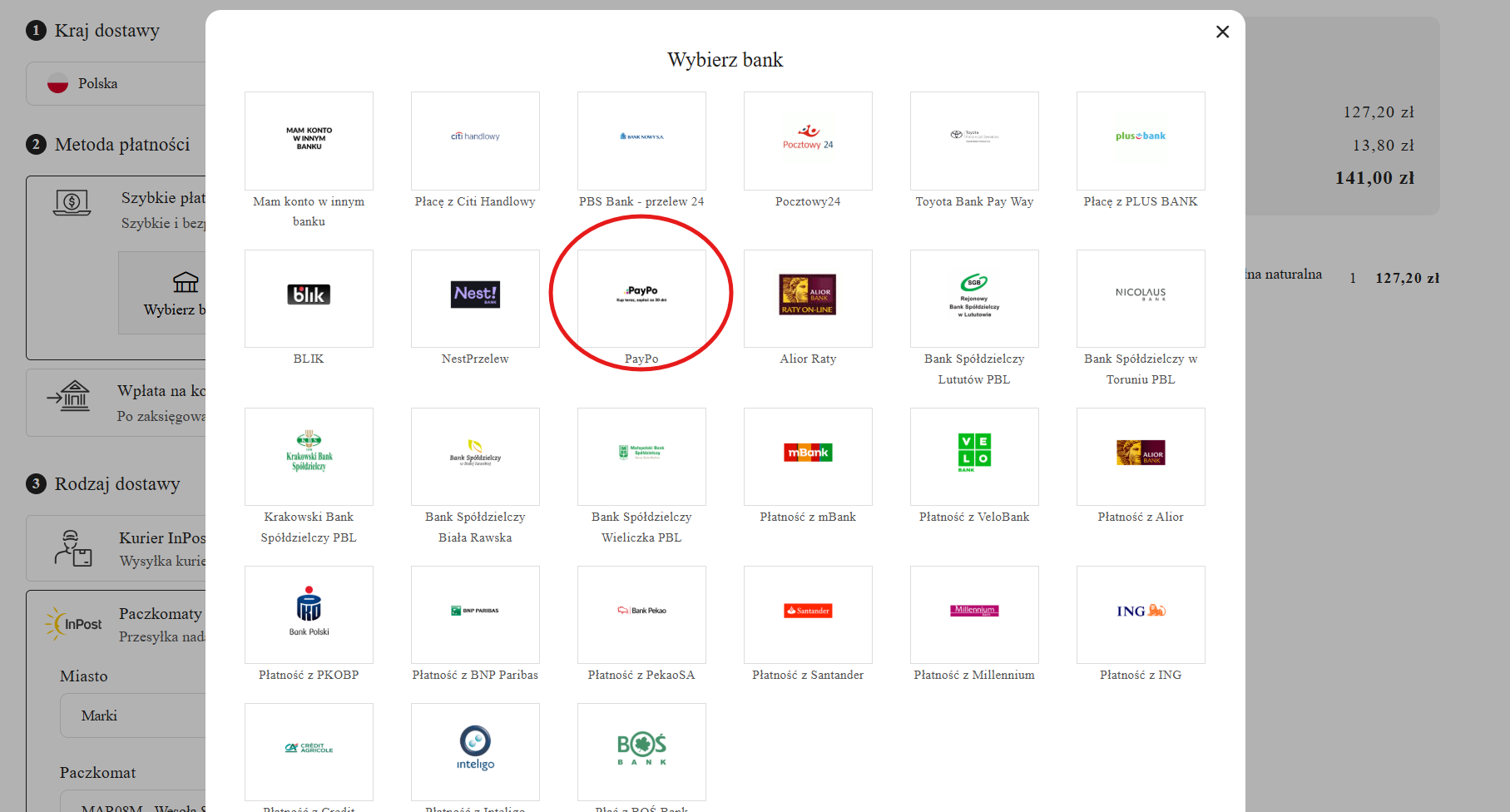1510x812 pixels.
Task: Select Wpłata na konto payment method
Action: tap(116, 403)
